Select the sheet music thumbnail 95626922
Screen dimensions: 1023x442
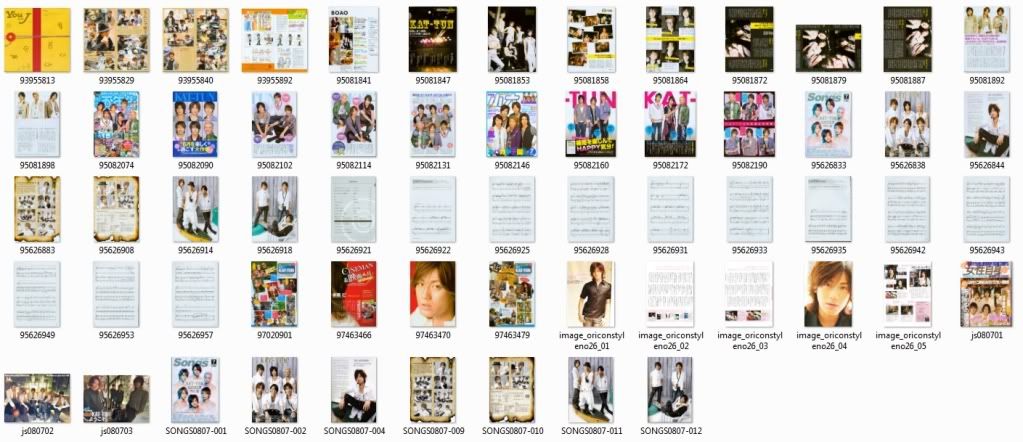pos(433,209)
